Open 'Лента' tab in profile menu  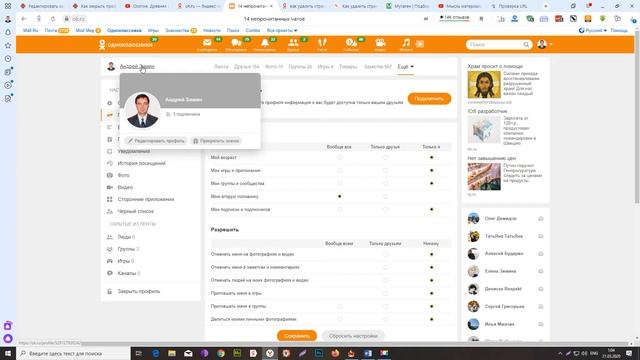click(x=221, y=67)
